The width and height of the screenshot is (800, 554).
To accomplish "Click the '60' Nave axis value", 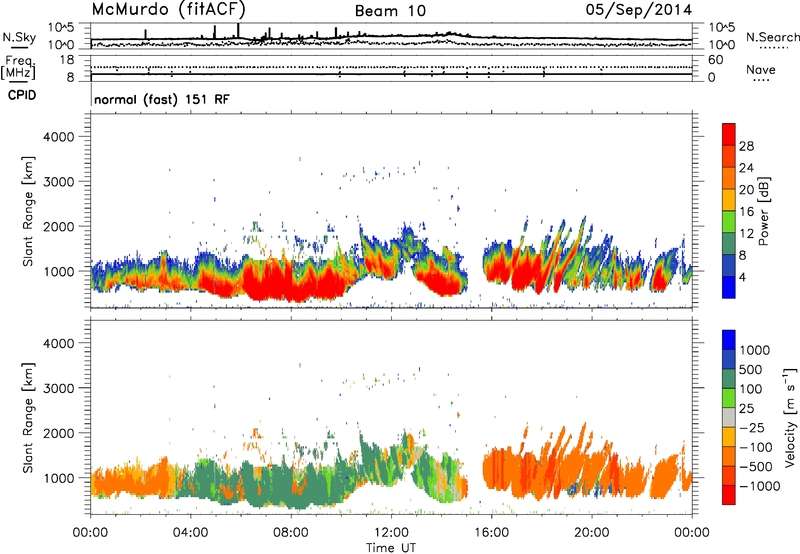I will [x=715, y=60].
